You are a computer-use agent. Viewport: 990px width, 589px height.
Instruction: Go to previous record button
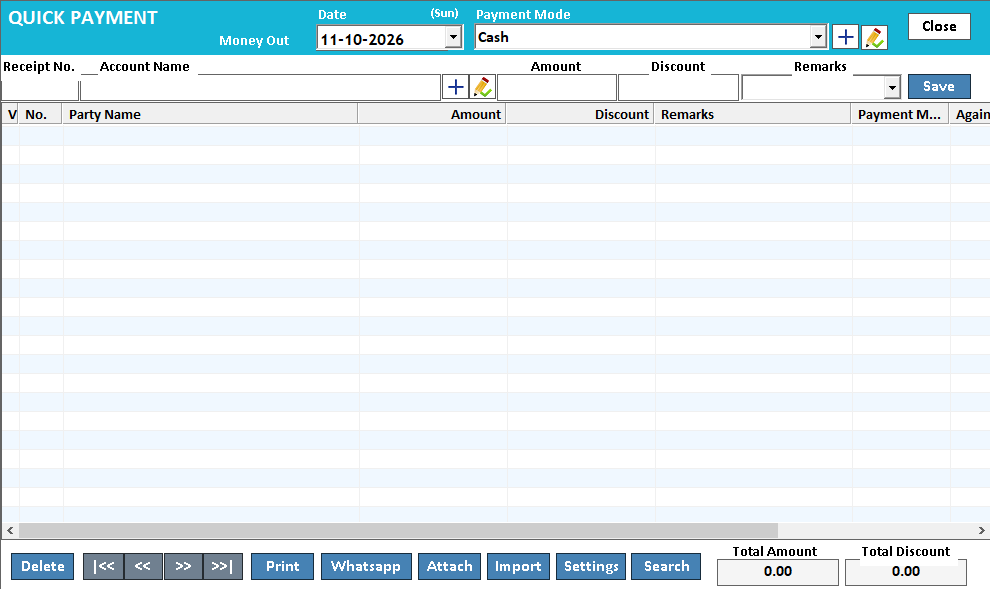point(143,566)
